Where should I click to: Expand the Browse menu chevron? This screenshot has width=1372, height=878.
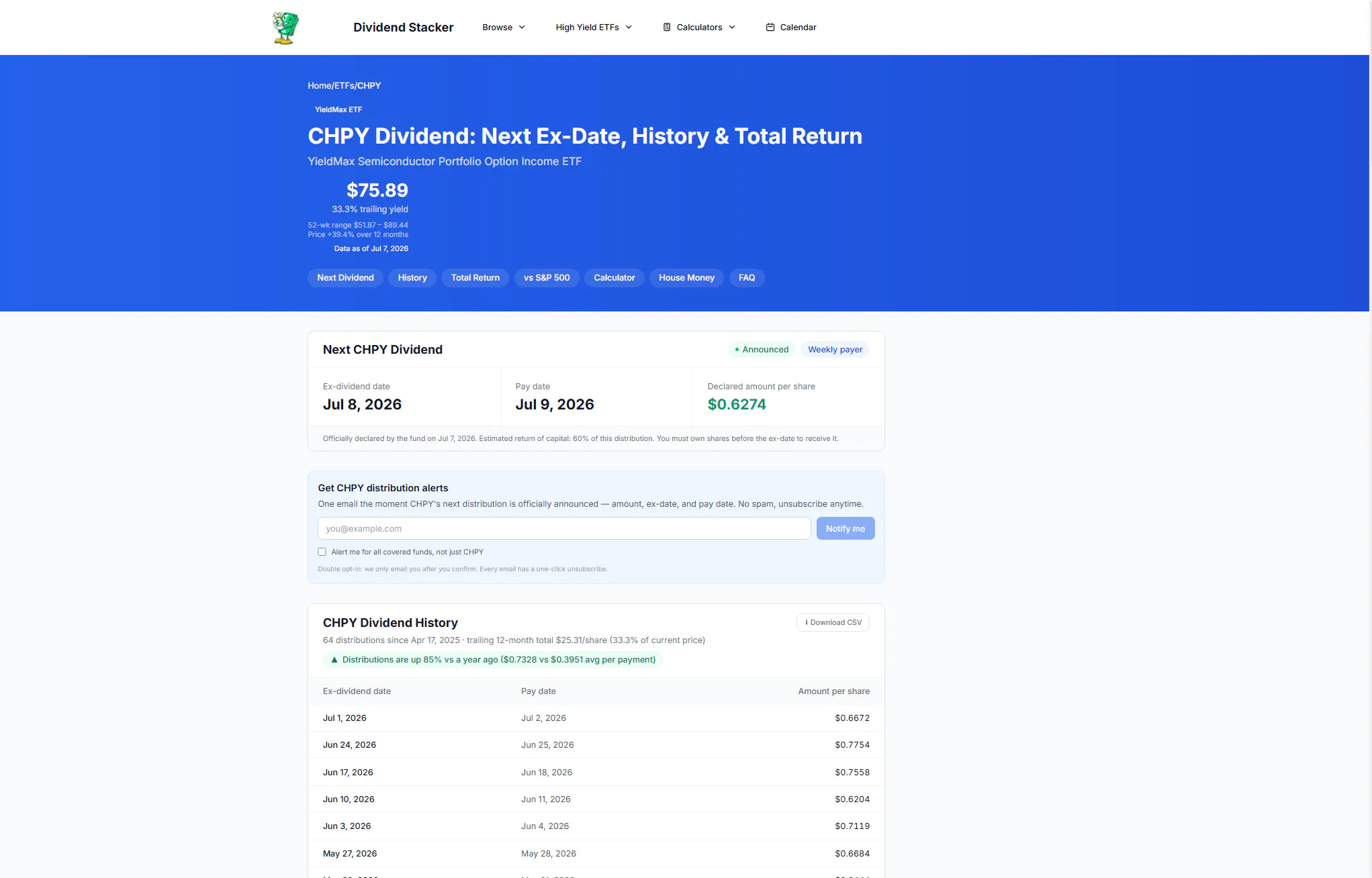coord(522,28)
